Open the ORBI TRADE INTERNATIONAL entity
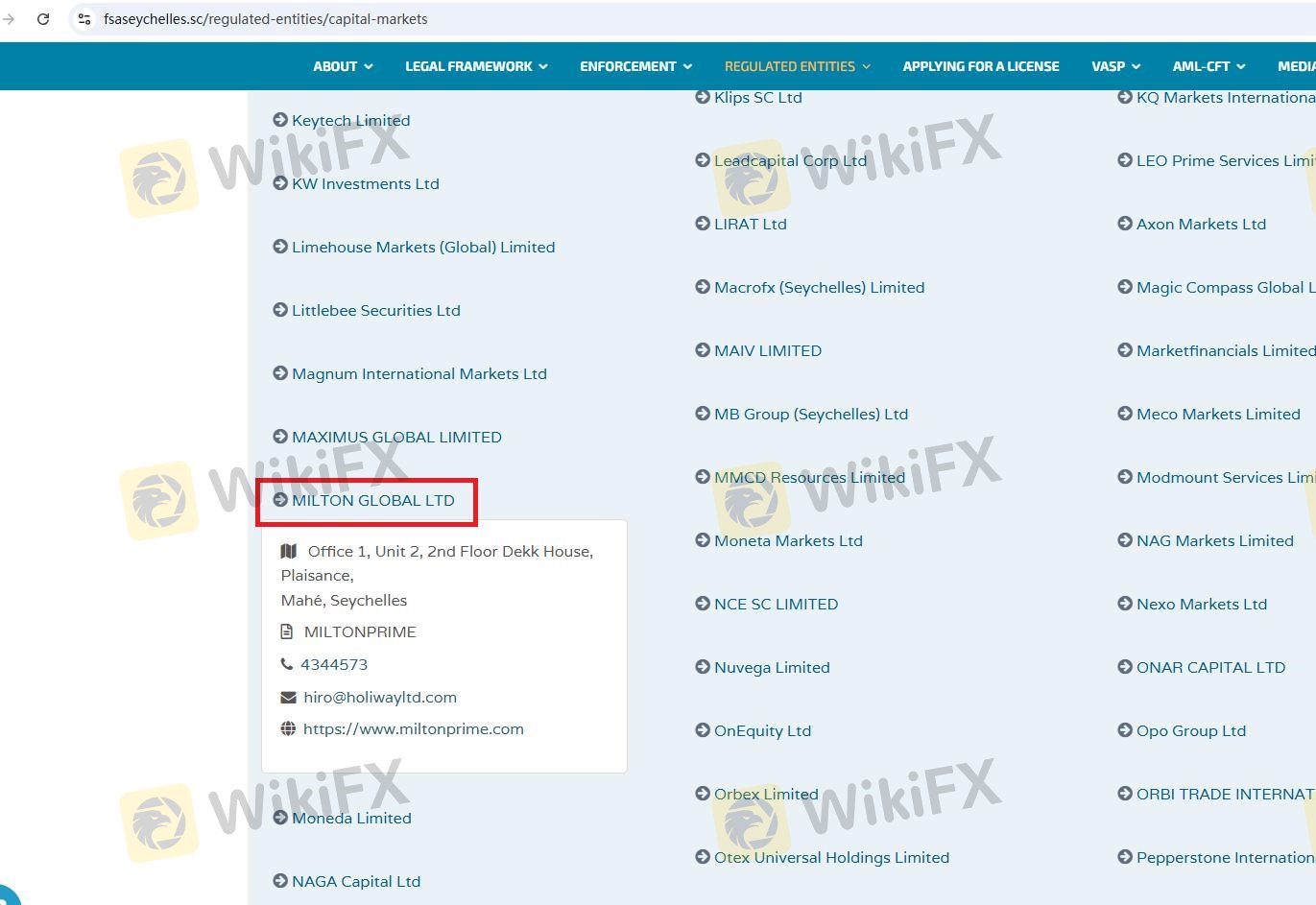The height and width of the screenshot is (905, 1316). [1226, 794]
